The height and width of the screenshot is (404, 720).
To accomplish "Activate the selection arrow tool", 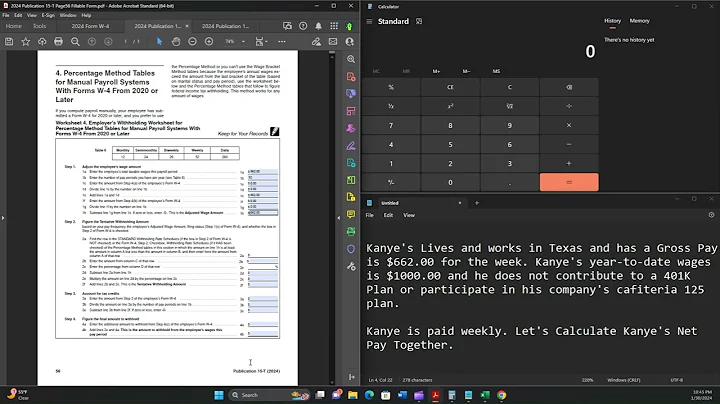I will coord(159,42).
